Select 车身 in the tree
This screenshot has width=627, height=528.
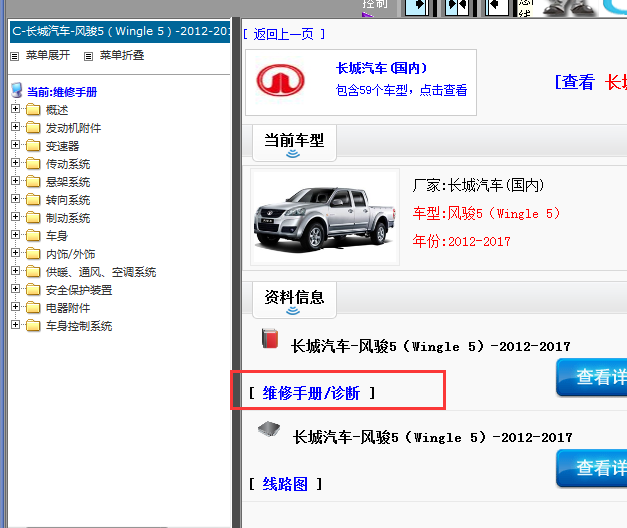tap(57, 236)
